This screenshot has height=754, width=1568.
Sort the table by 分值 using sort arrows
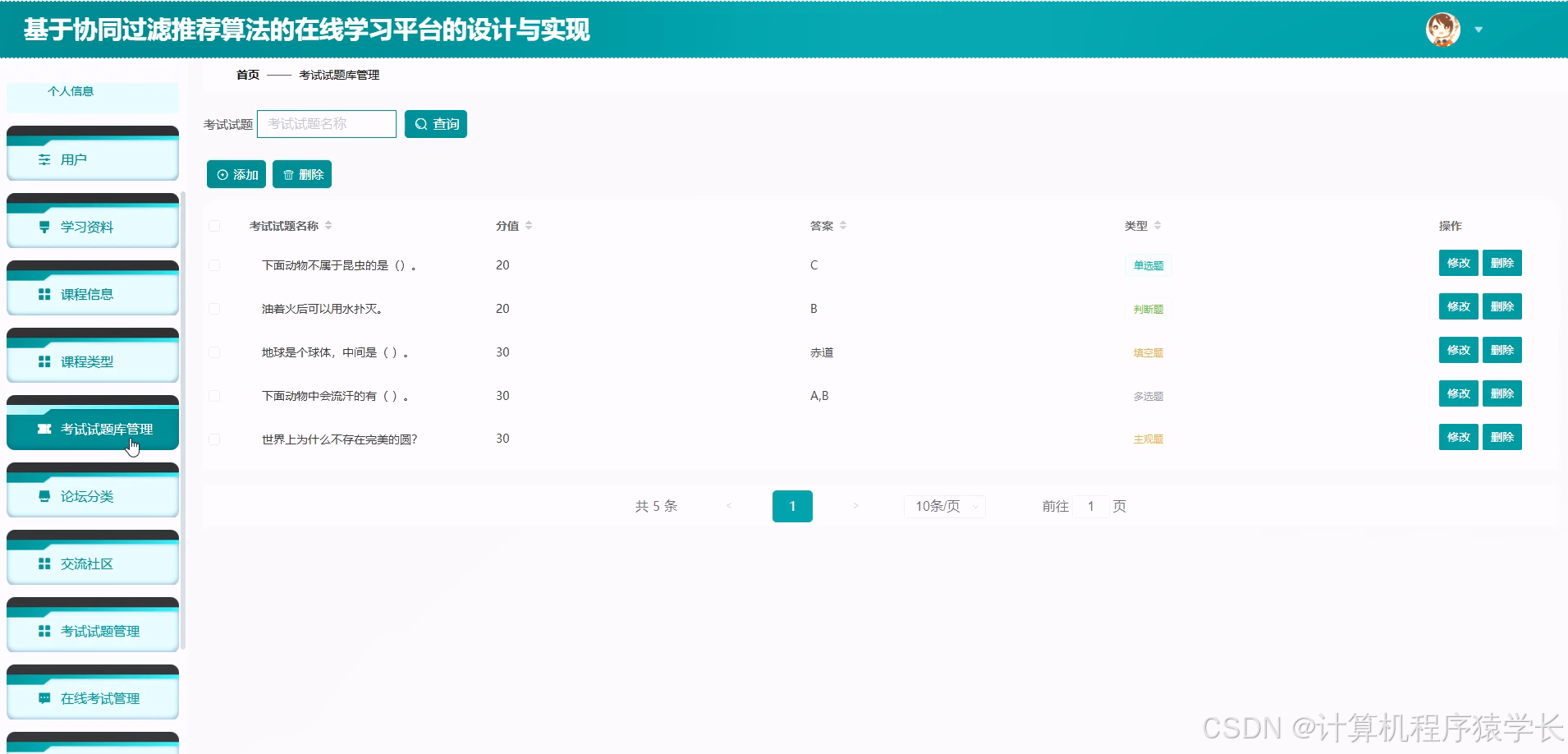530,225
